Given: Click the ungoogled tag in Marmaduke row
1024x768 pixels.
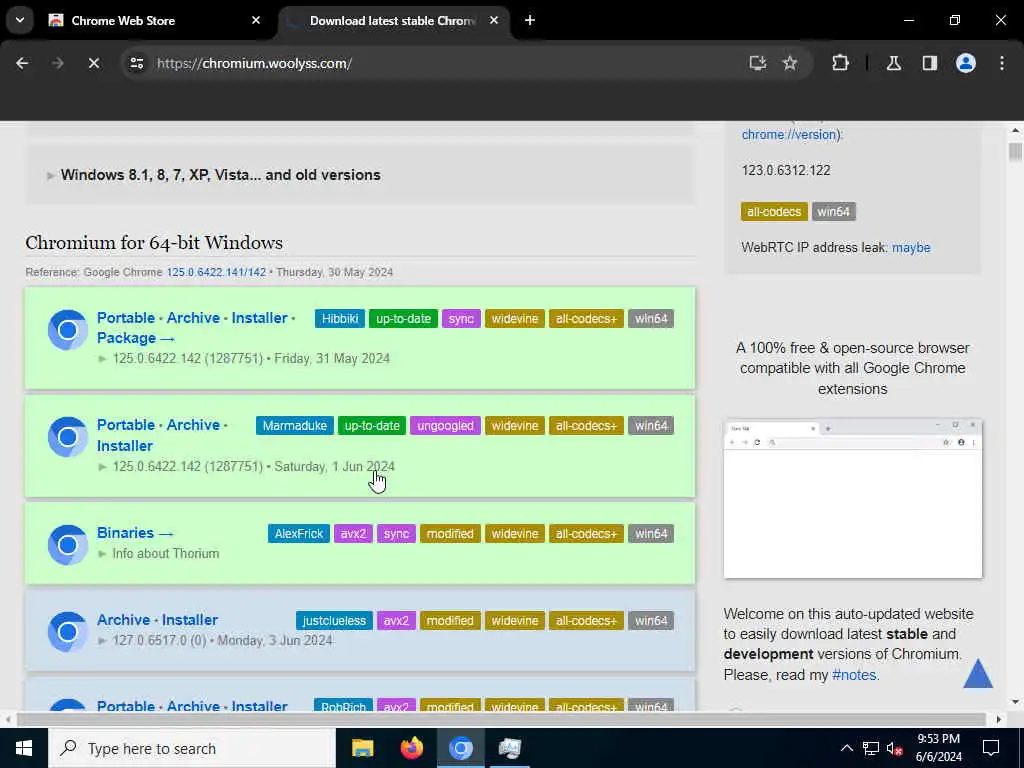Looking at the screenshot, I should pos(445,426).
